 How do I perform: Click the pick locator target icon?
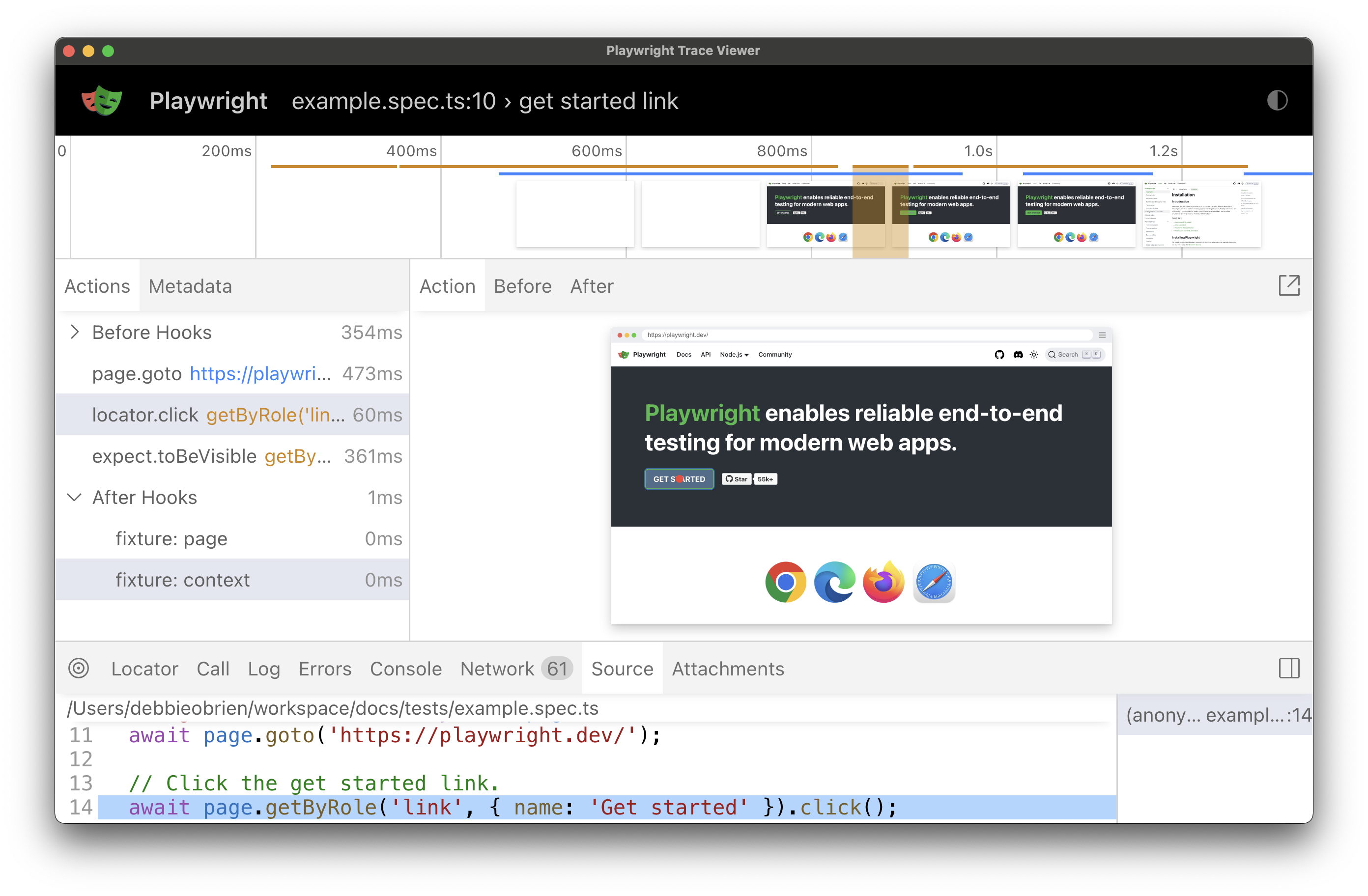click(x=79, y=668)
